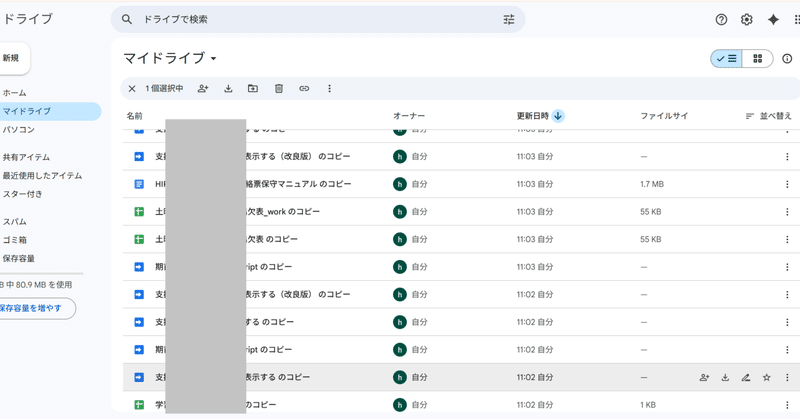This screenshot has width=800, height=419.
Task: Open more menu for 欠表_work のコピー row
Action: click(x=787, y=212)
